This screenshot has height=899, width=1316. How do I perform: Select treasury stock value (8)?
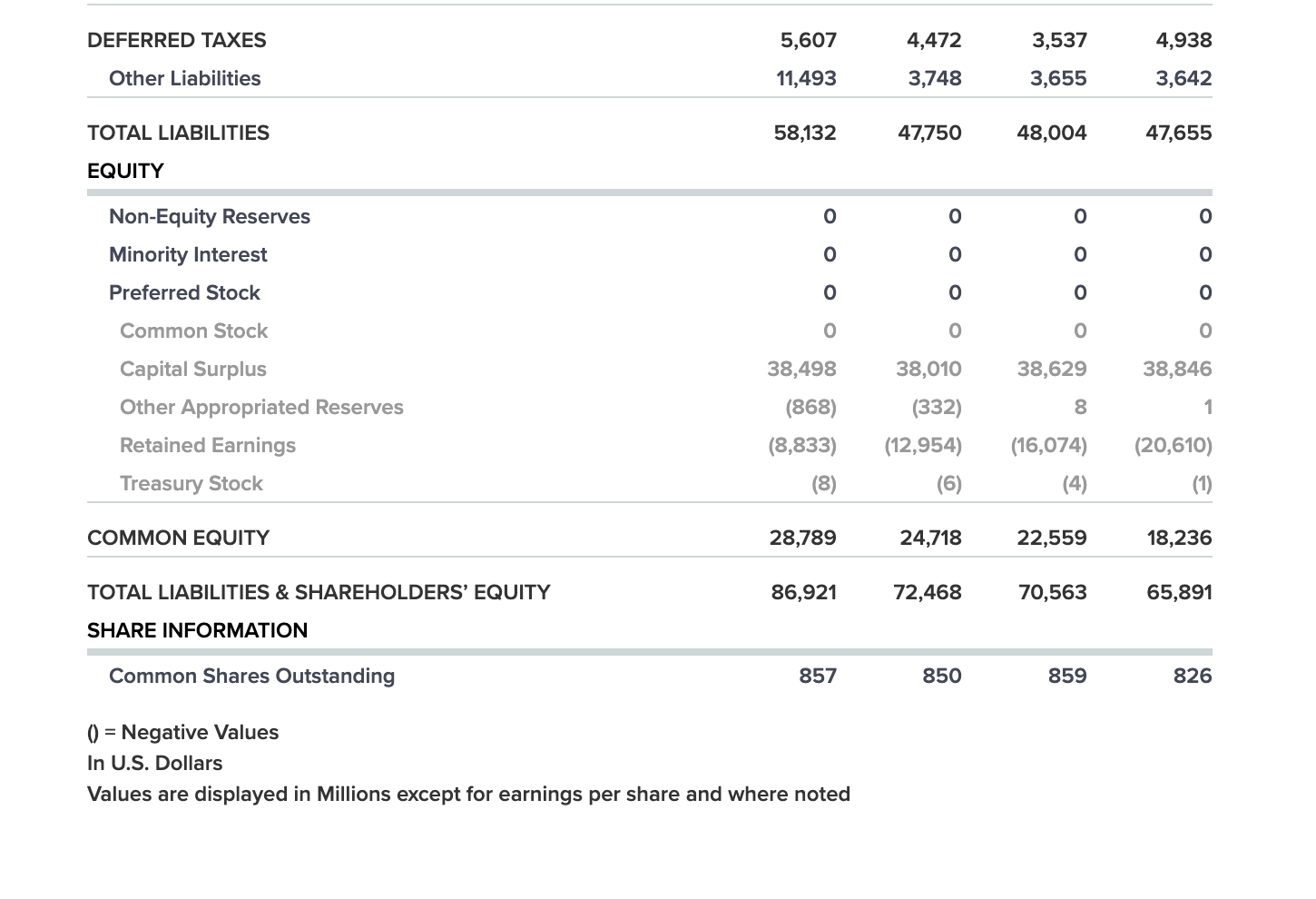click(x=824, y=483)
